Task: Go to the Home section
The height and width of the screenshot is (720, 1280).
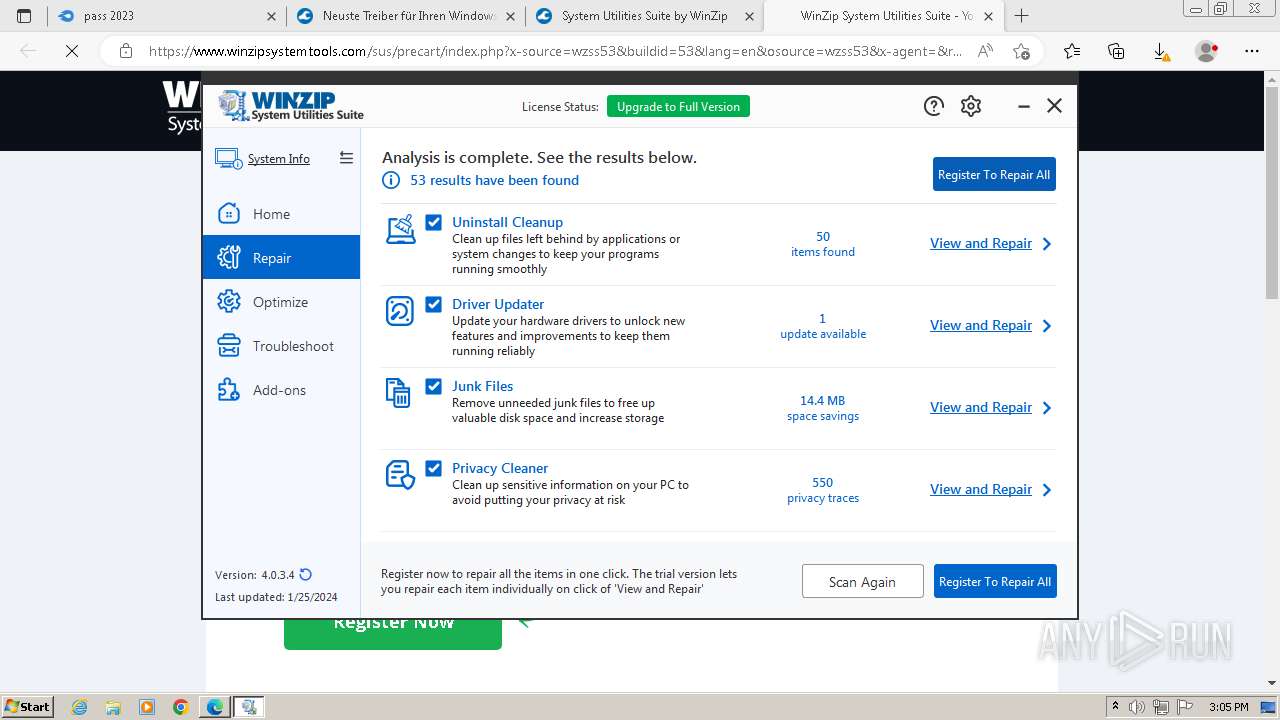Action: (281, 214)
